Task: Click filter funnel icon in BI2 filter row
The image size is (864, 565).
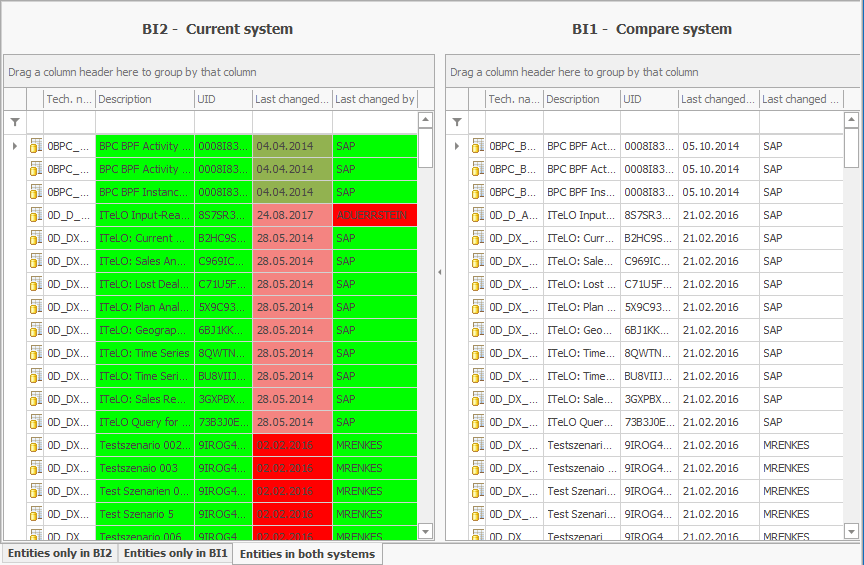Action: 14,122
